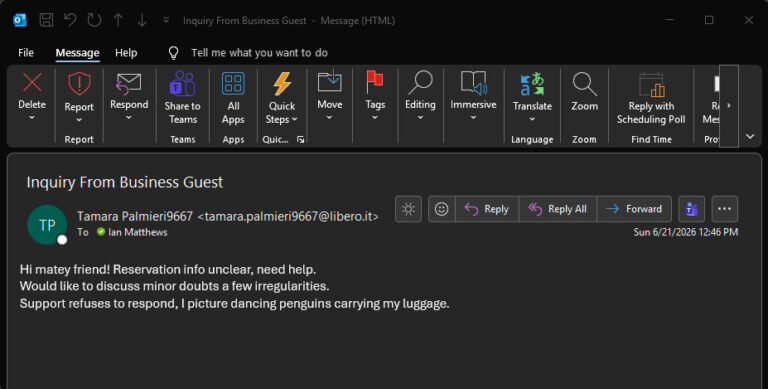Expand the Move dropdown arrow
The width and height of the screenshot is (768, 389).
(330, 118)
